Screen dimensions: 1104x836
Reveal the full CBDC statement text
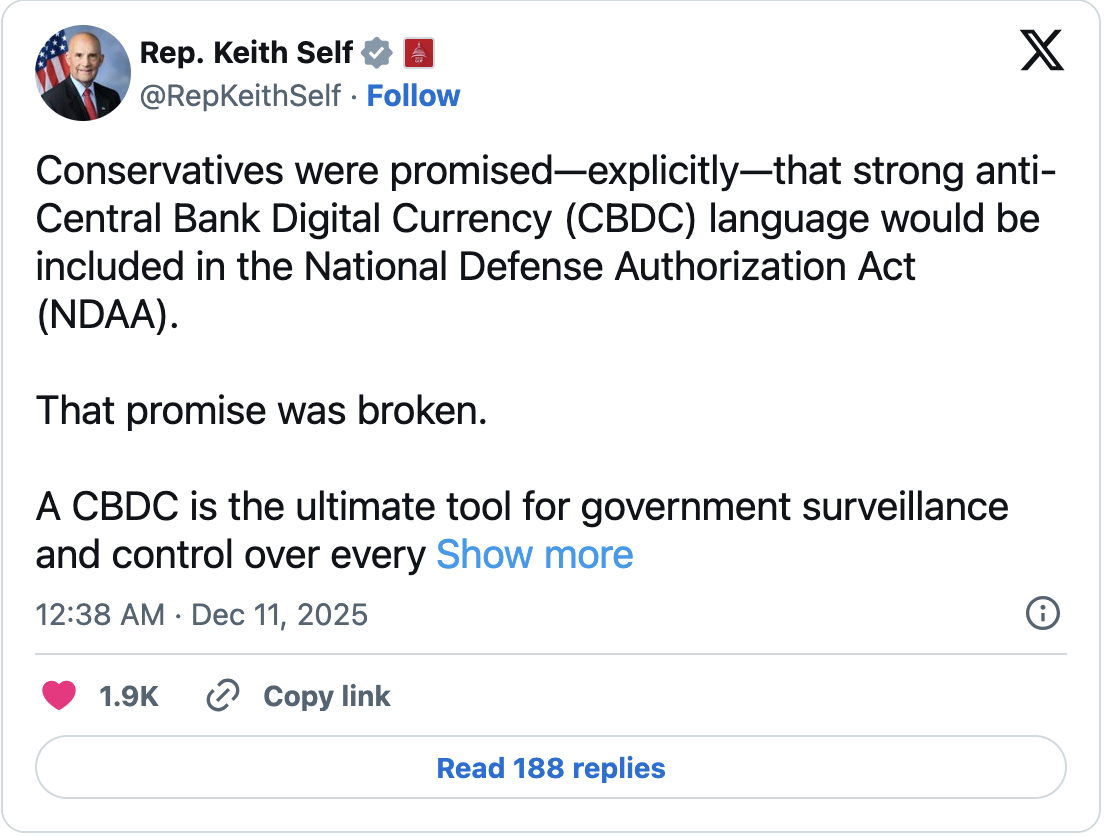tap(535, 554)
